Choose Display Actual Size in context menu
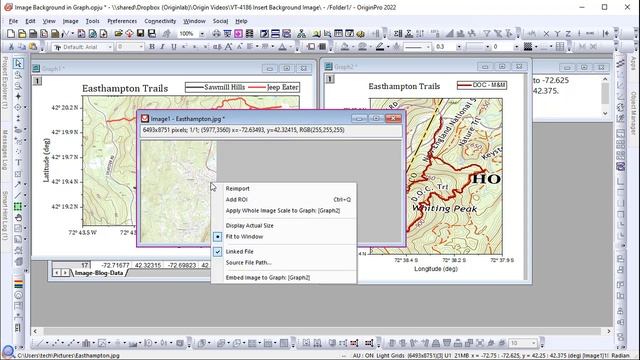Image resolution: width=640 pixels, height=360 pixels. [249, 226]
